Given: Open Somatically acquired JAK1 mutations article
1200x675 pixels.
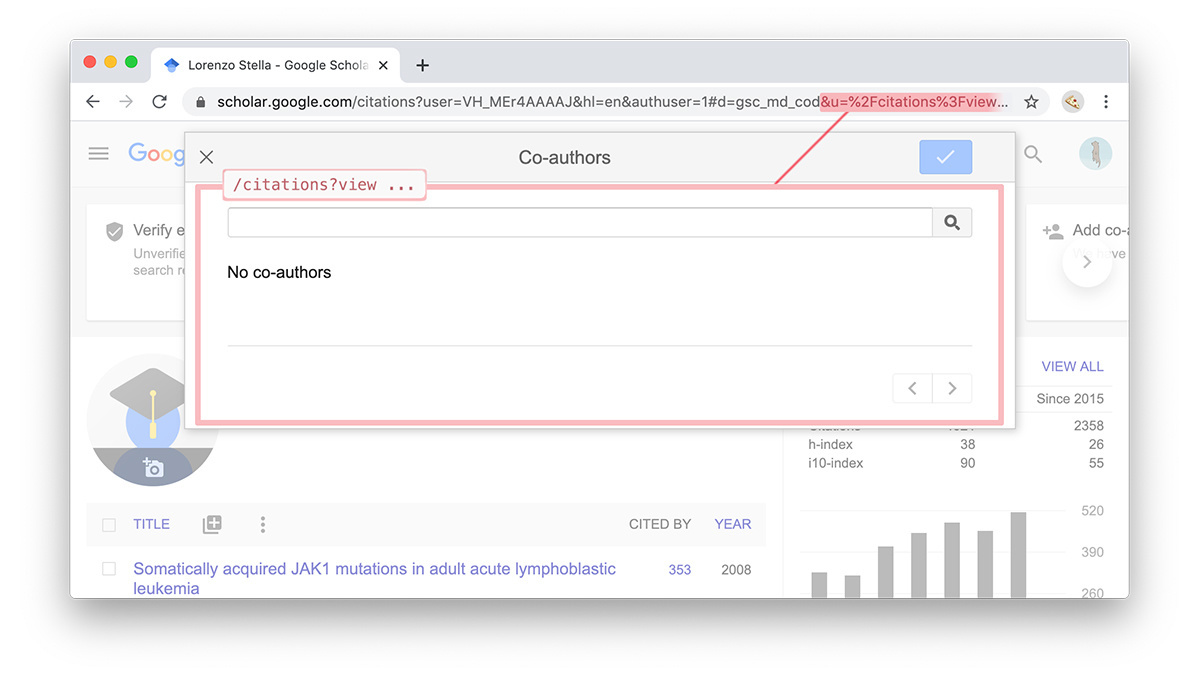Looking at the screenshot, I should coord(374,578).
